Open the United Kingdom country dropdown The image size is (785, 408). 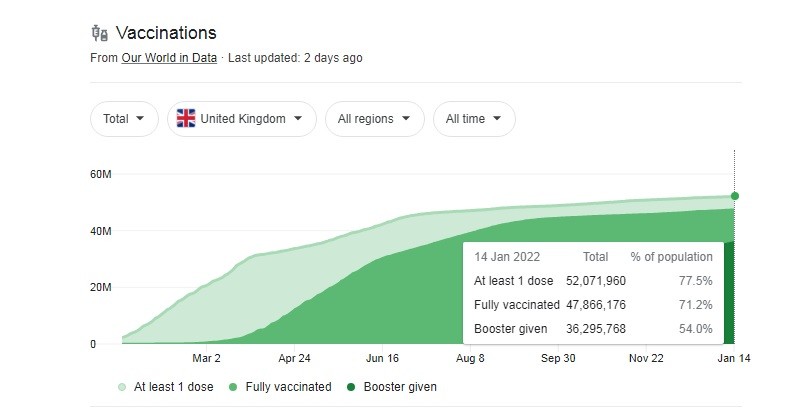tap(241, 119)
